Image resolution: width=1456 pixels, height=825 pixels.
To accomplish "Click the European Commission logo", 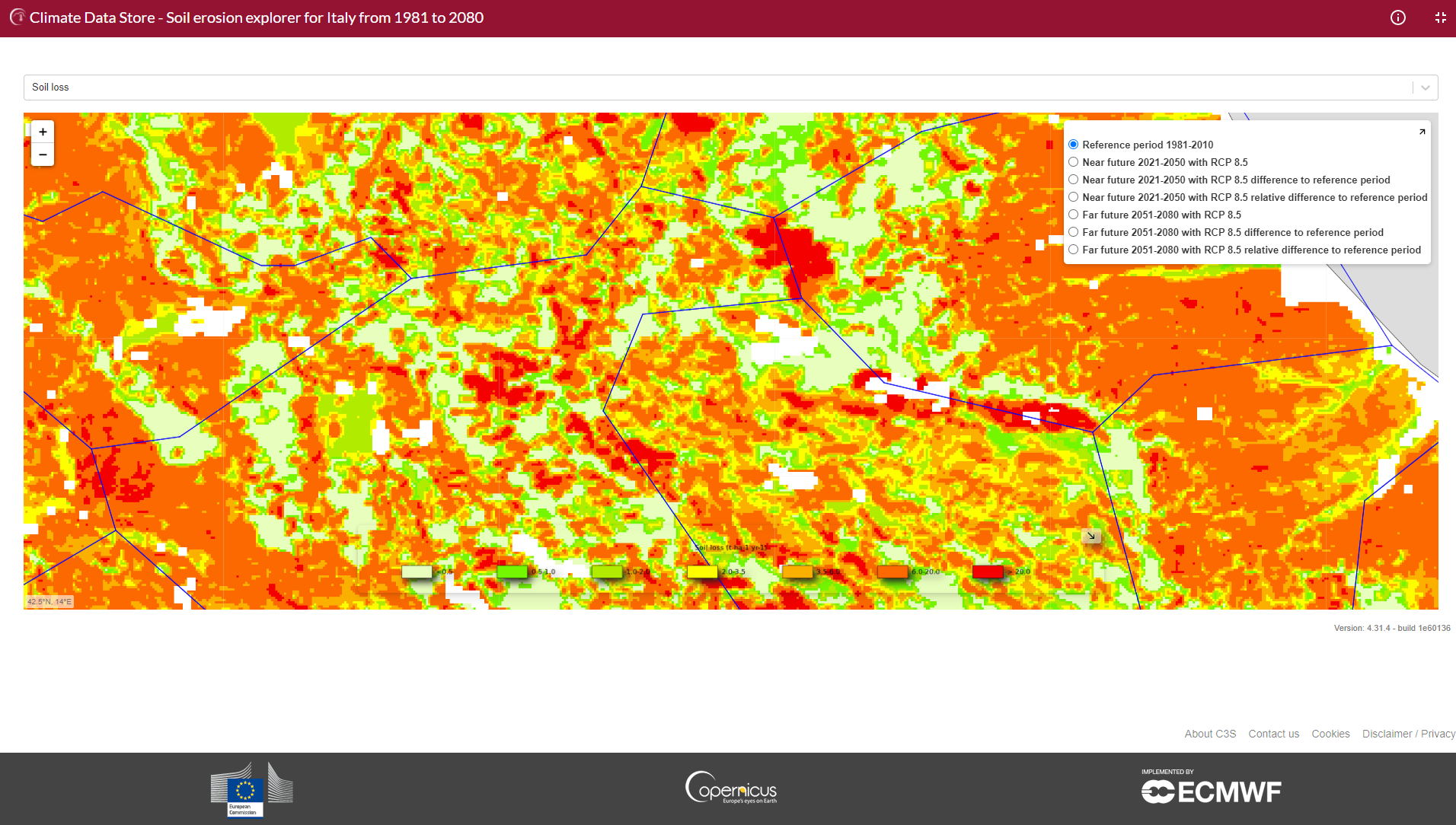I will [x=251, y=790].
